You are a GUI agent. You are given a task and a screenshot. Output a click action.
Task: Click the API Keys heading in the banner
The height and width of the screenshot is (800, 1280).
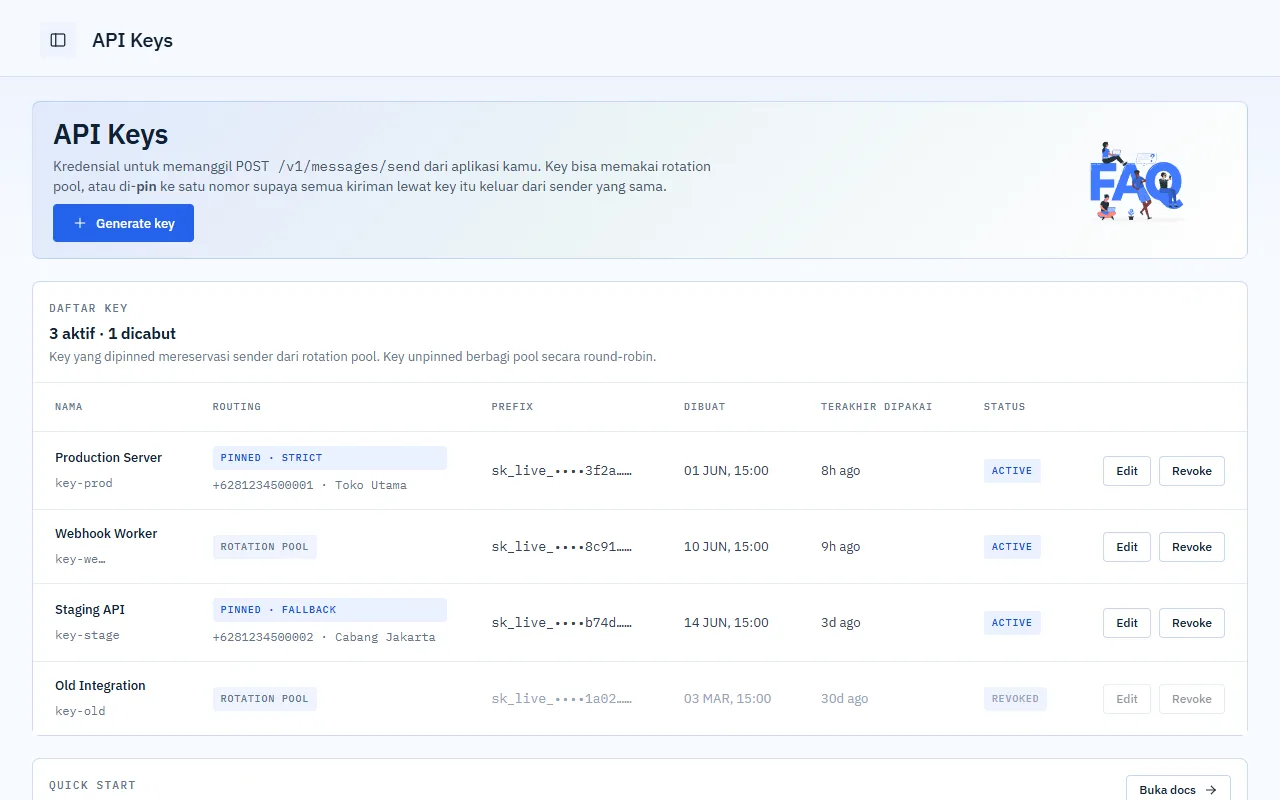pos(110,134)
